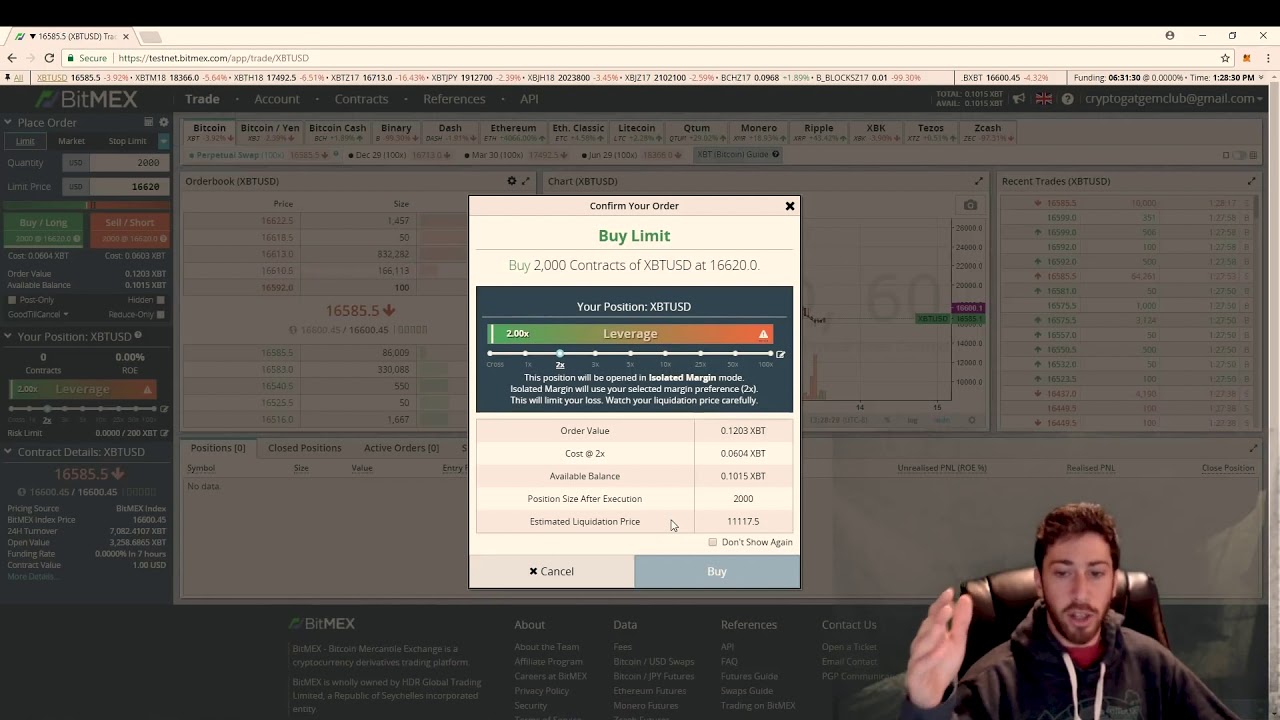The image size is (1280, 720).
Task: Collapse the Place Order panel
Action: coord(9,122)
